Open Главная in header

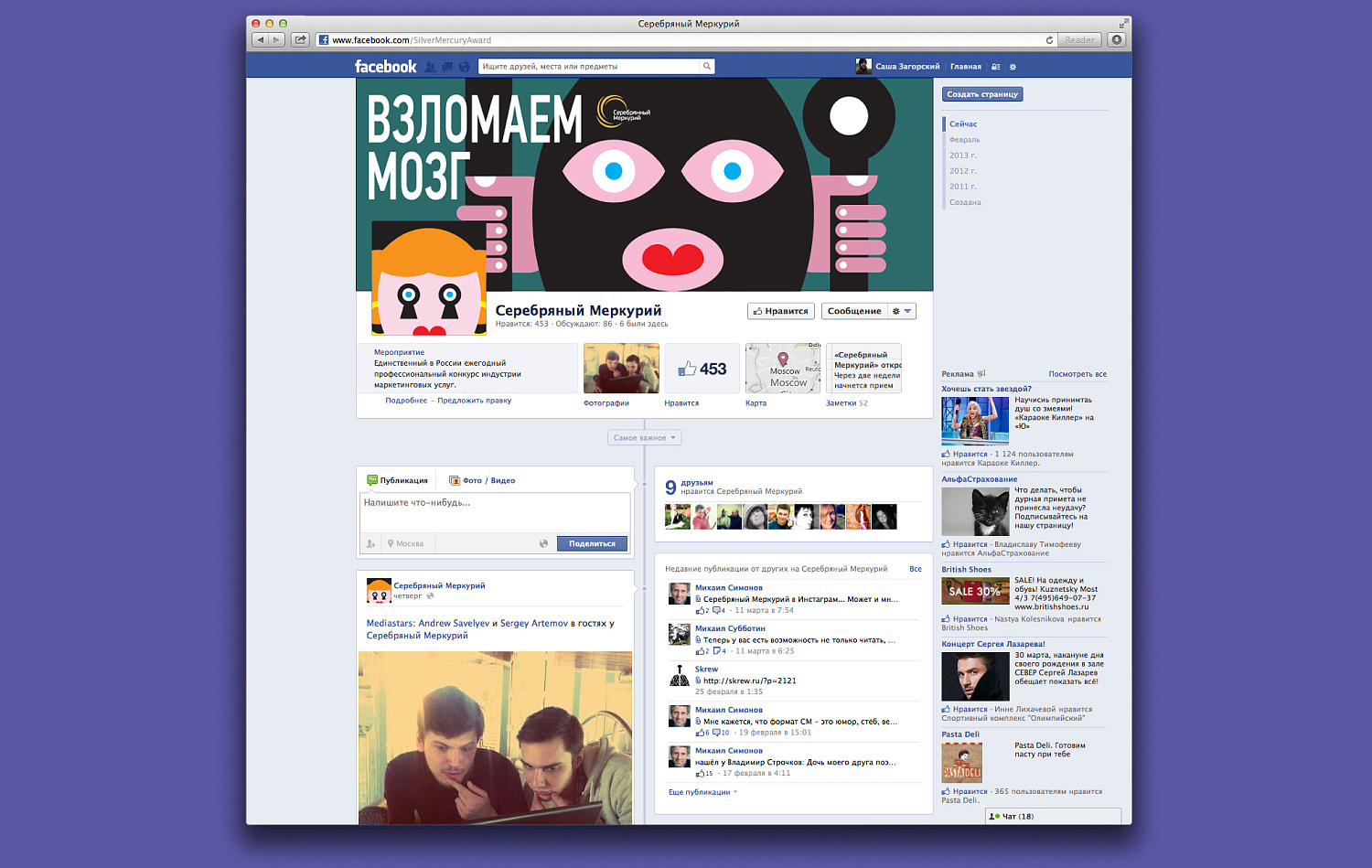[965, 67]
